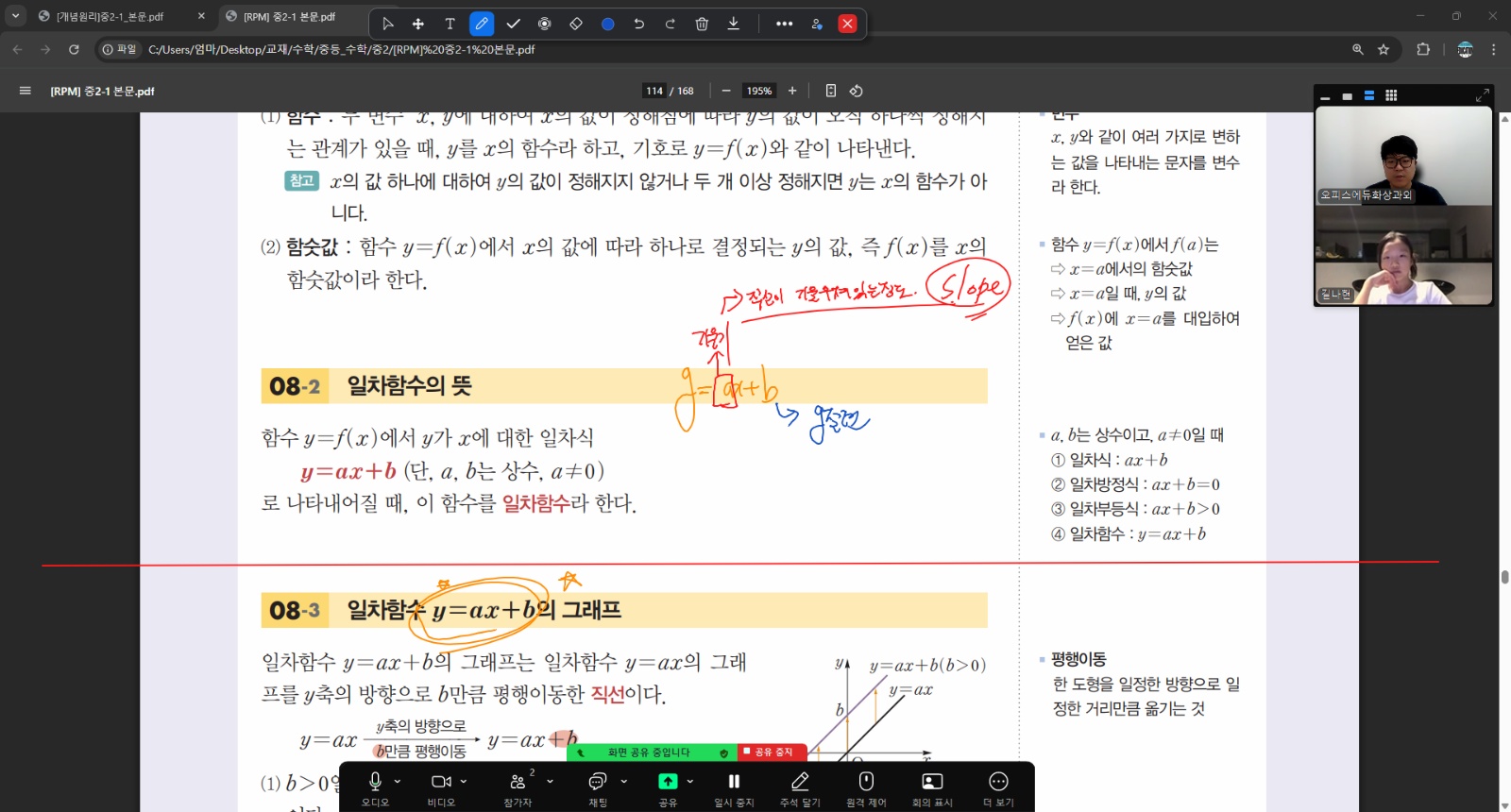
Task: Open the Chrome three-dot menu
Action: pyautogui.click(x=1493, y=49)
